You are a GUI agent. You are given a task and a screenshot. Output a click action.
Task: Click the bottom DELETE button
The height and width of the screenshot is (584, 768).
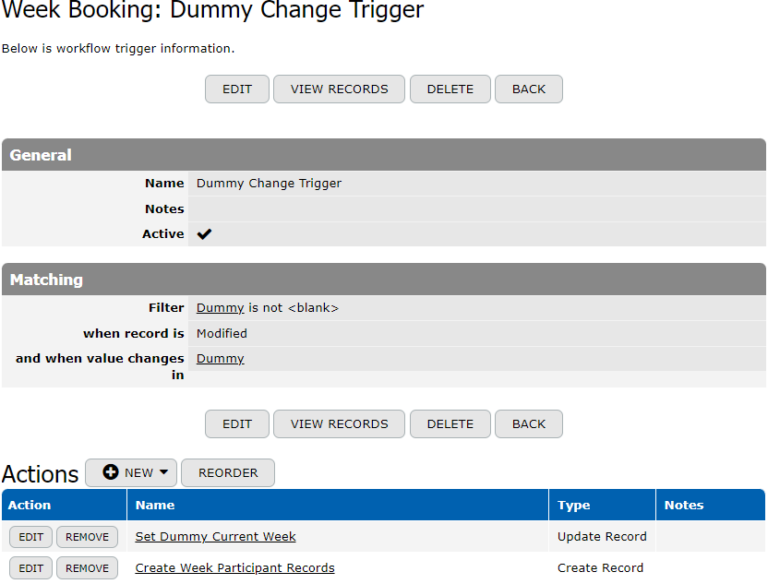pos(450,424)
